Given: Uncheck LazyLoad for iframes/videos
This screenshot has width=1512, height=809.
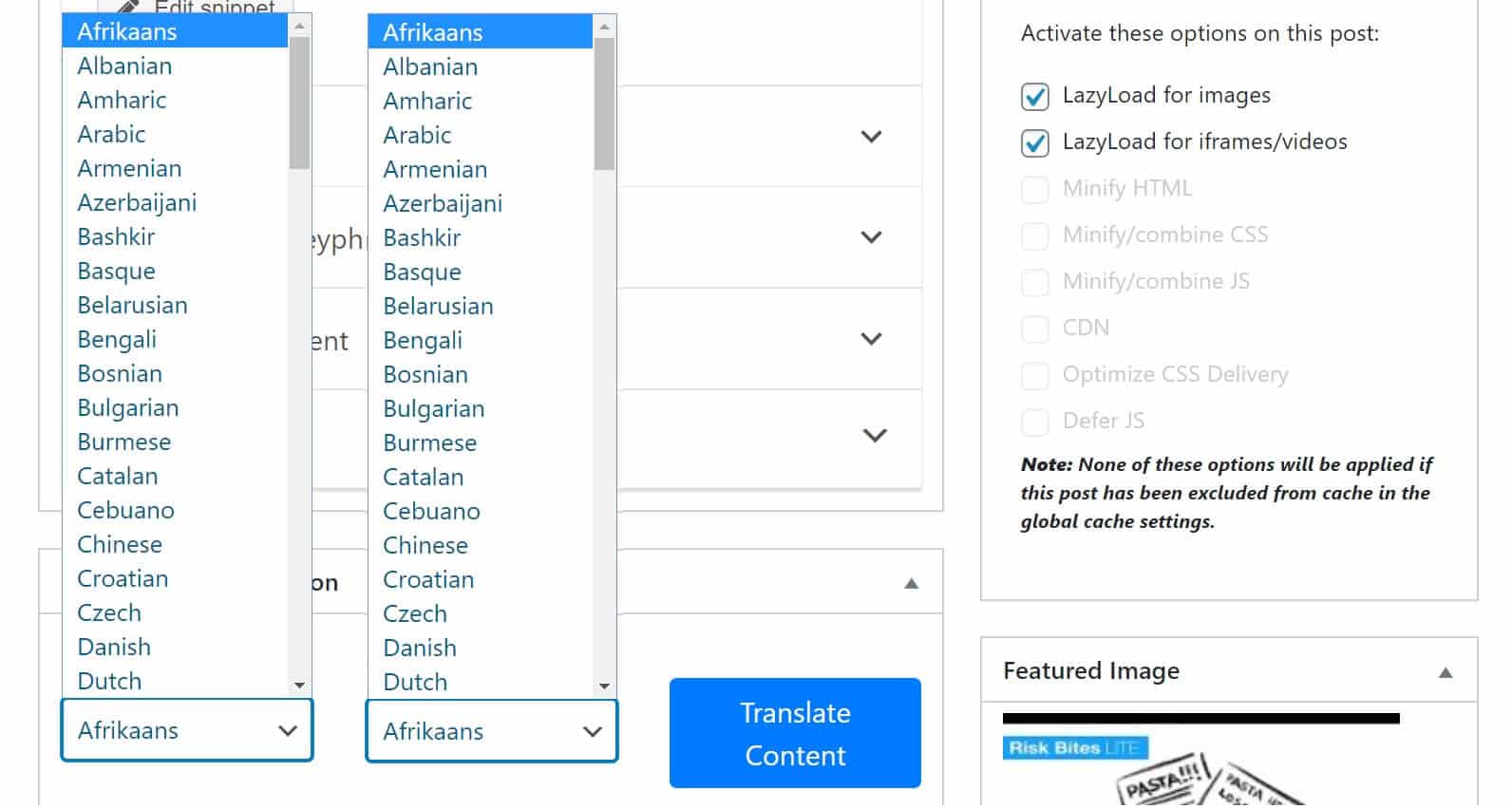Looking at the screenshot, I should pyautogui.click(x=1034, y=143).
